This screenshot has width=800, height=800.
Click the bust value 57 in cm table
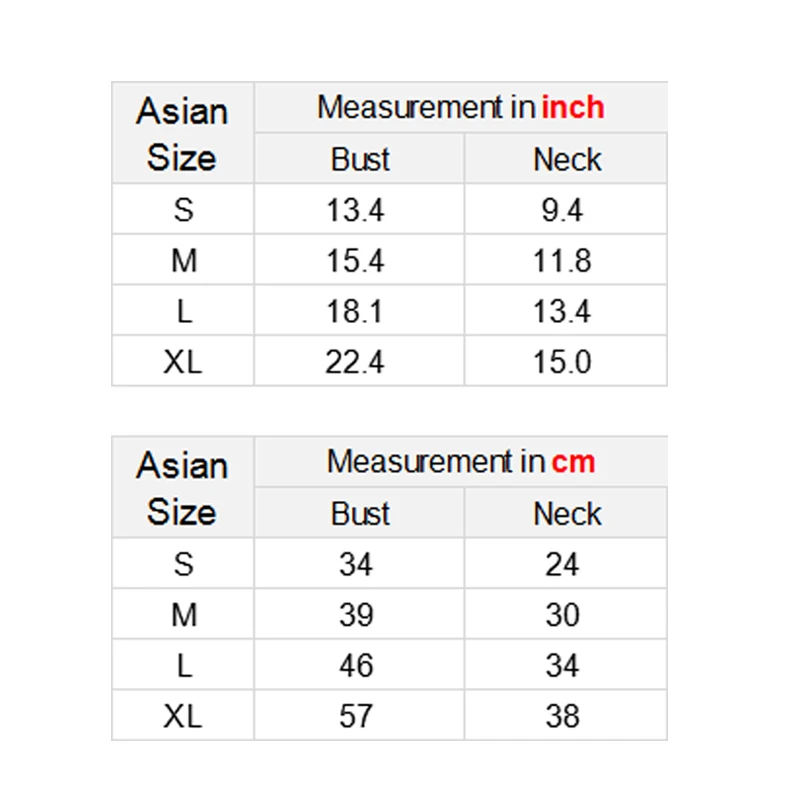(x=356, y=716)
